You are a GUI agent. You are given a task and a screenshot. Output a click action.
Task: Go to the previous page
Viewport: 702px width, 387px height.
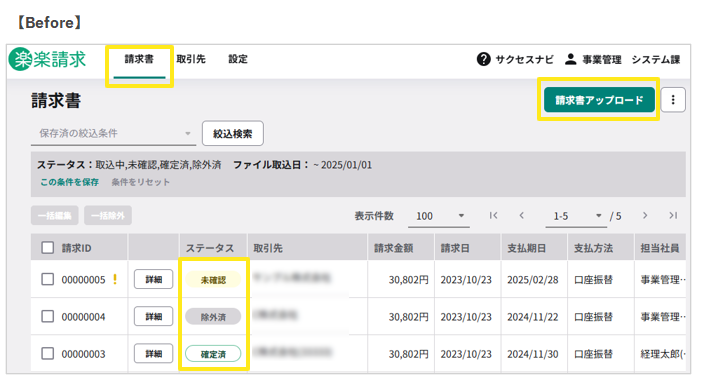click(x=522, y=215)
